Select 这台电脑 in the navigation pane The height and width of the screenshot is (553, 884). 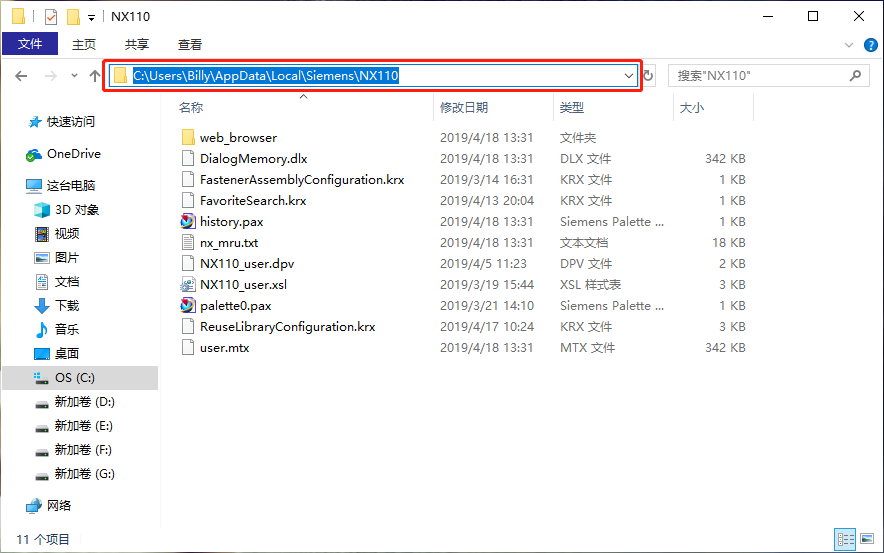[x=70, y=185]
